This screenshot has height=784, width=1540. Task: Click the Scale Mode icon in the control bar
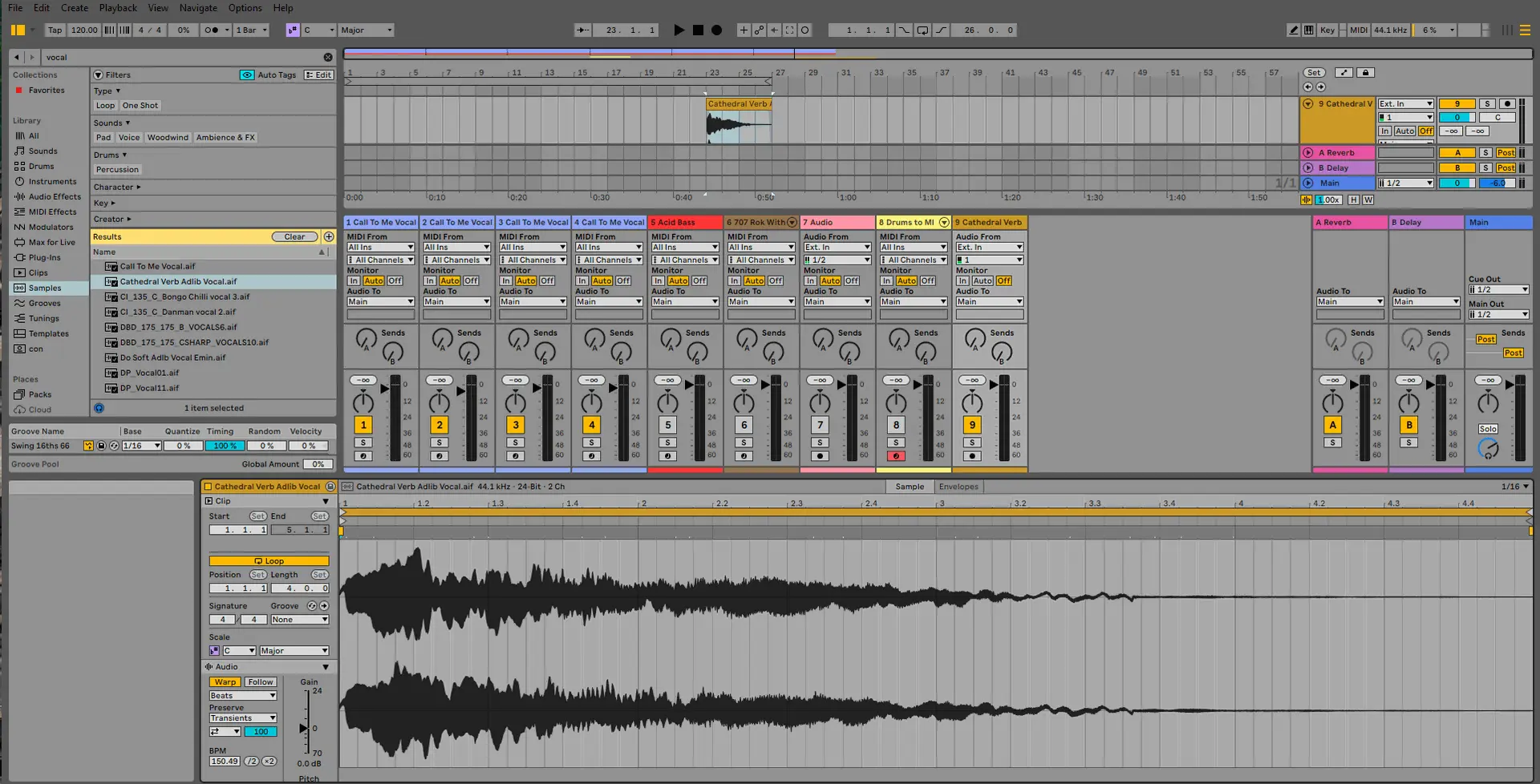(x=293, y=30)
